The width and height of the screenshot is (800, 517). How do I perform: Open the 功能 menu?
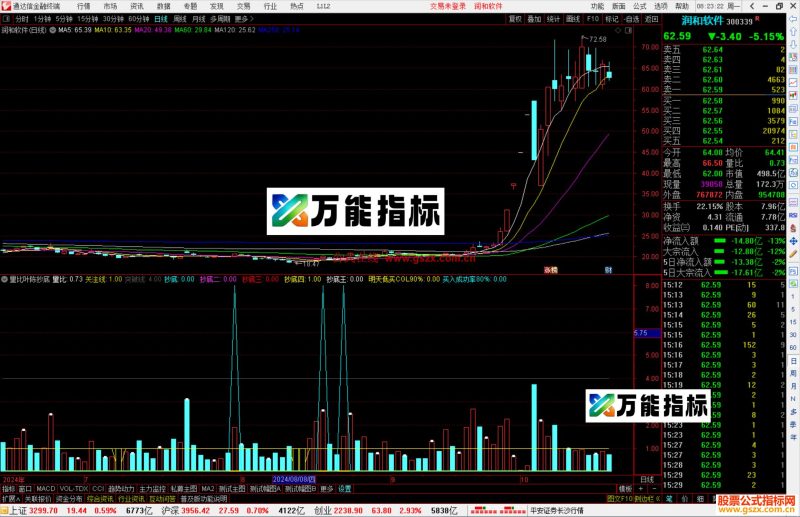[597, 6]
